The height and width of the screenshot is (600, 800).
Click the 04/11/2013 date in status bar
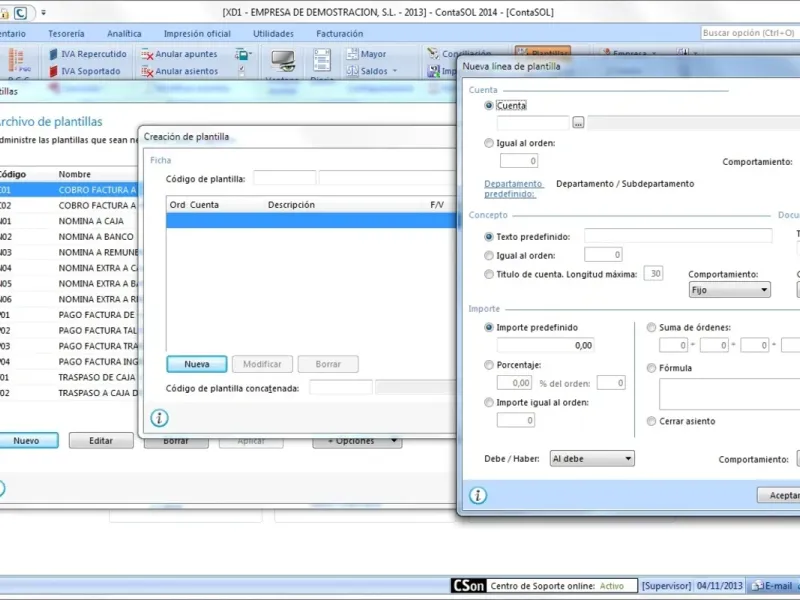(x=719, y=586)
